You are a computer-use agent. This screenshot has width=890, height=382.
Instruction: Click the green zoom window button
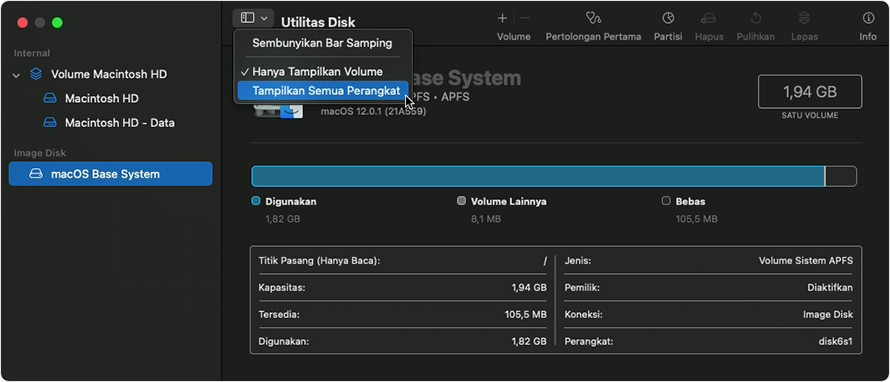coord(57,23)
